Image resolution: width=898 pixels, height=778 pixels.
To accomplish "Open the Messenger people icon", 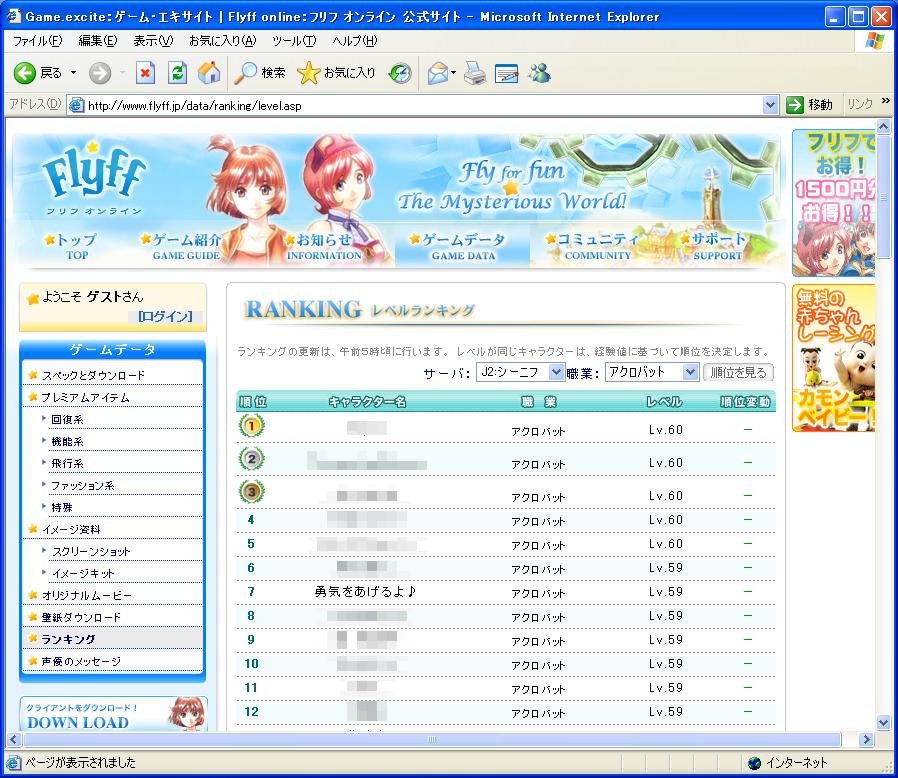I will [539, 73].
